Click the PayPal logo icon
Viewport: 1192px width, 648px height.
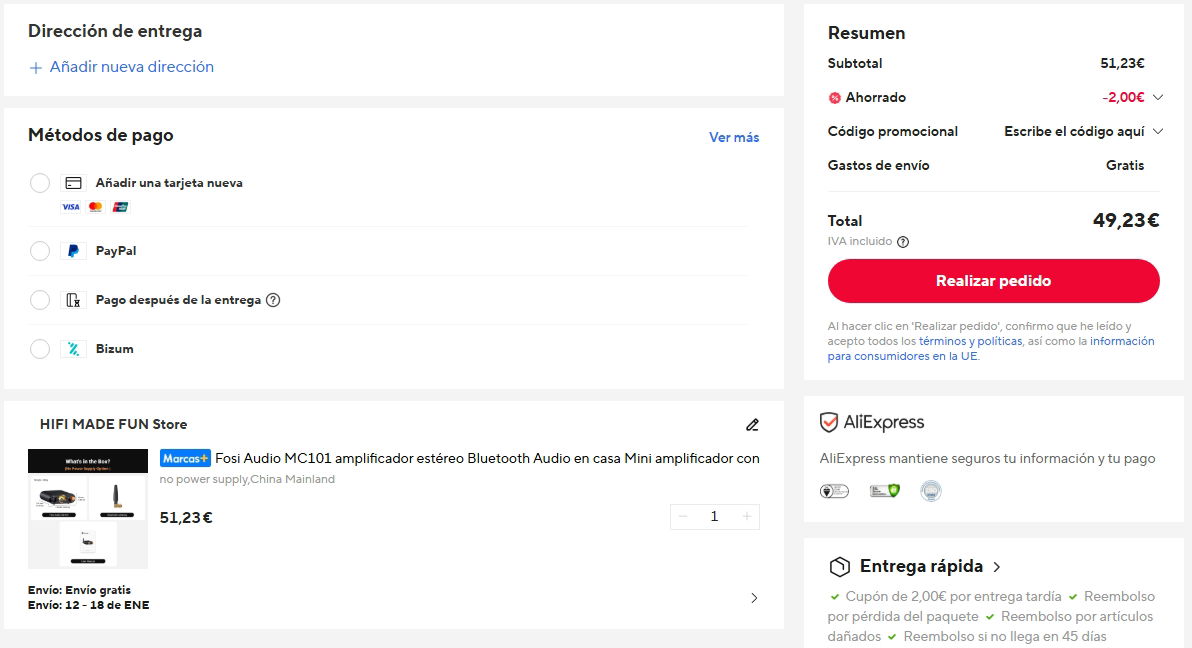coord(73,251)
